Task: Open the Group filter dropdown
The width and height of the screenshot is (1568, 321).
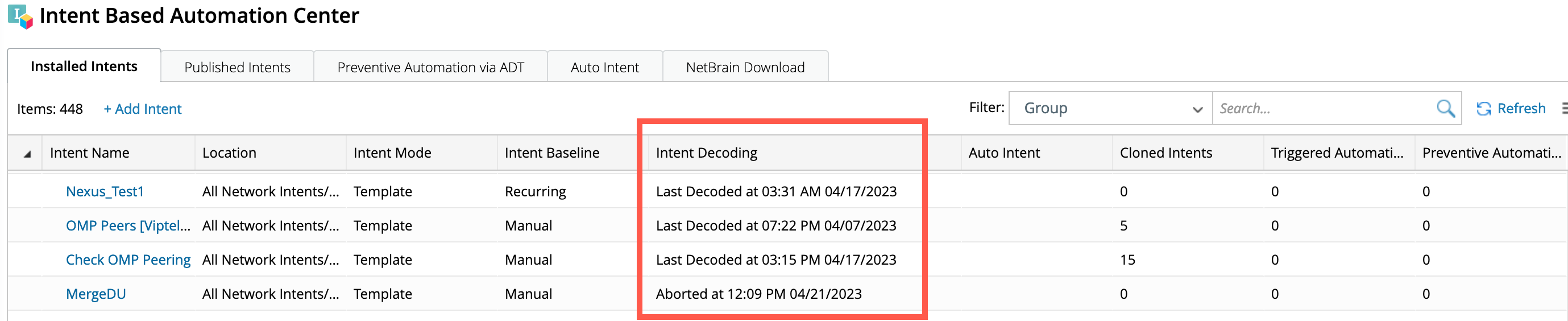Action: 1110,109
